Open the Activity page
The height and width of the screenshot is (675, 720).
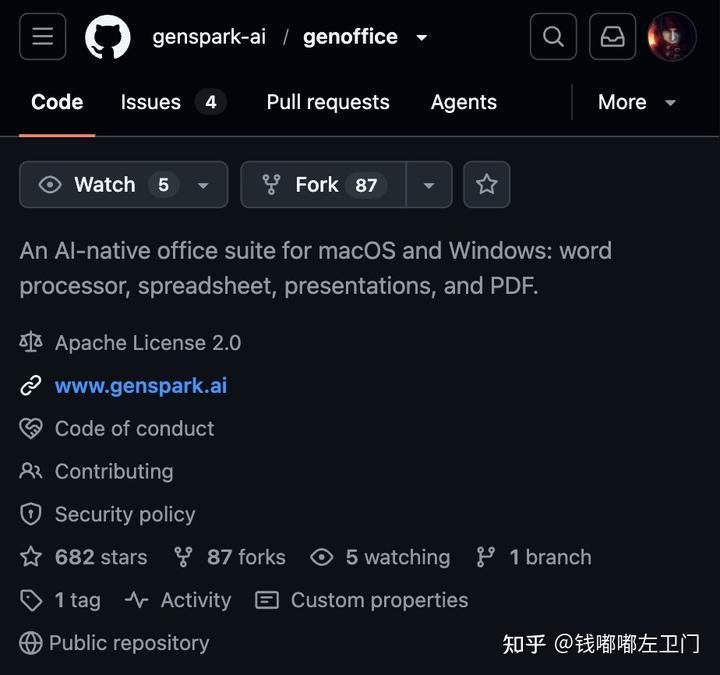(x=196, y=600)
